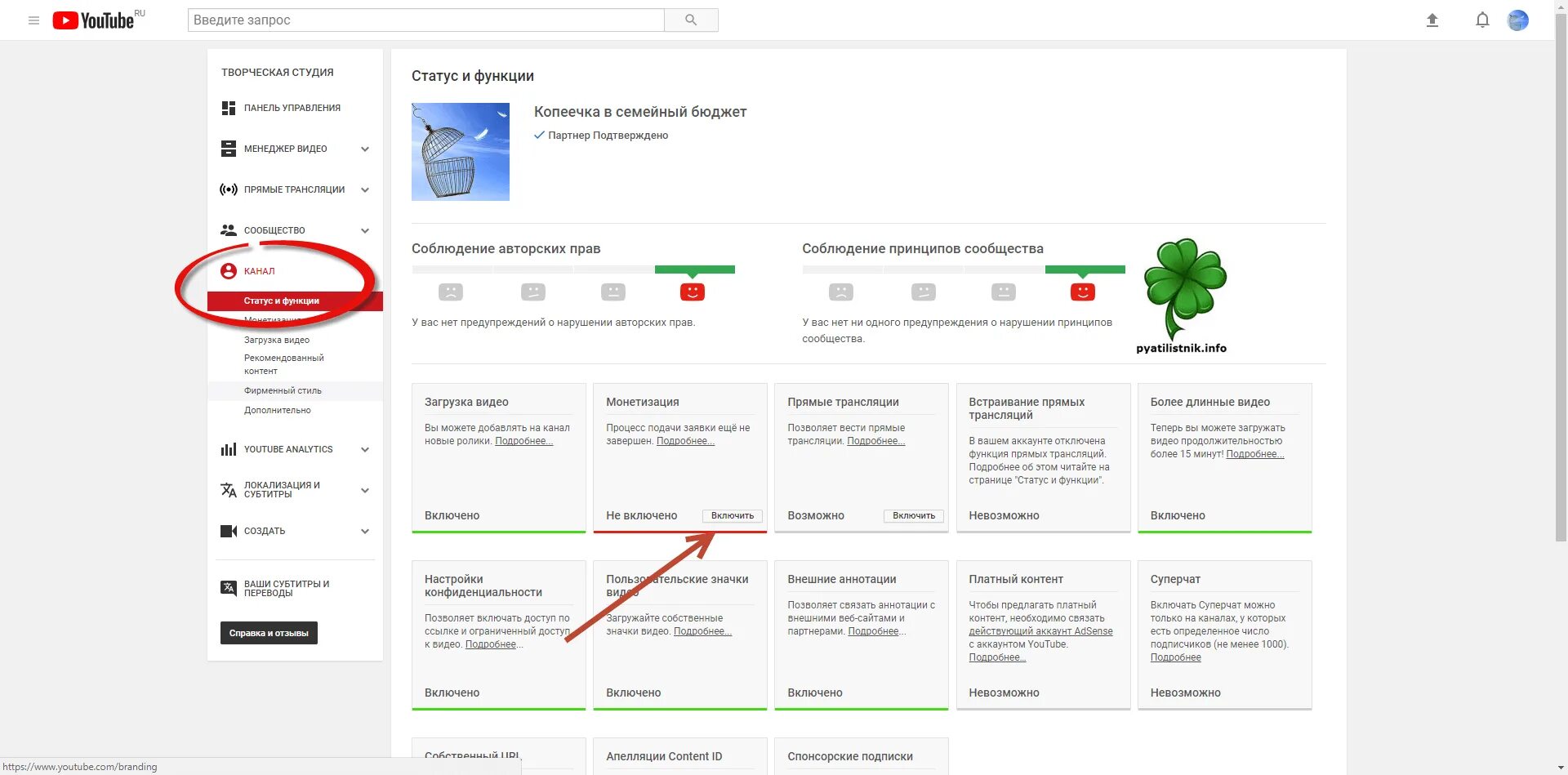The width and height of the screenshot is (1568, 775).
Task: Click the Спонсорские подписки card title
Action: tap(850, 756)
